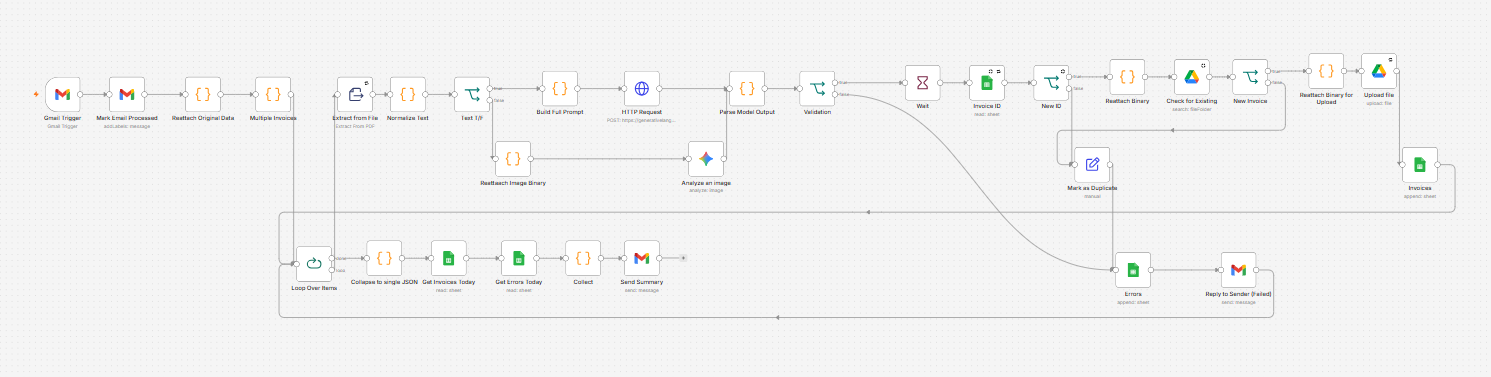This screenshot has width=1491, height=377.
Task: Select the Normalize Text code node
Action: (x=407, y=95)
